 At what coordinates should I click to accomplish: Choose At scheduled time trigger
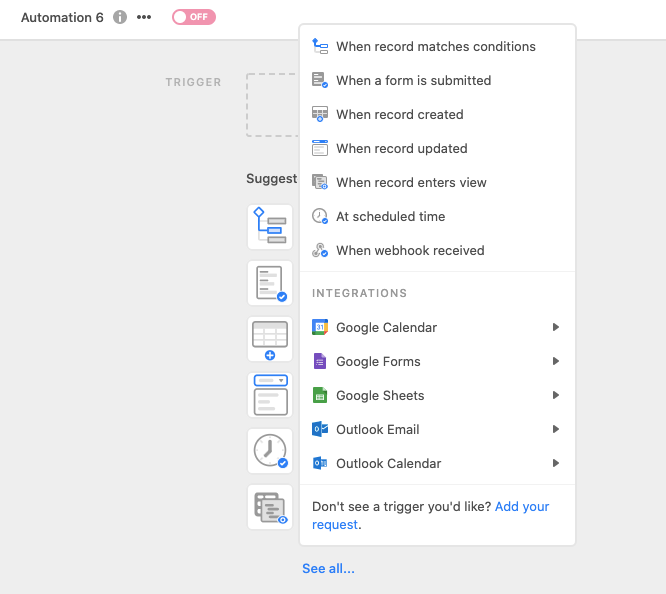click(437, 216)
